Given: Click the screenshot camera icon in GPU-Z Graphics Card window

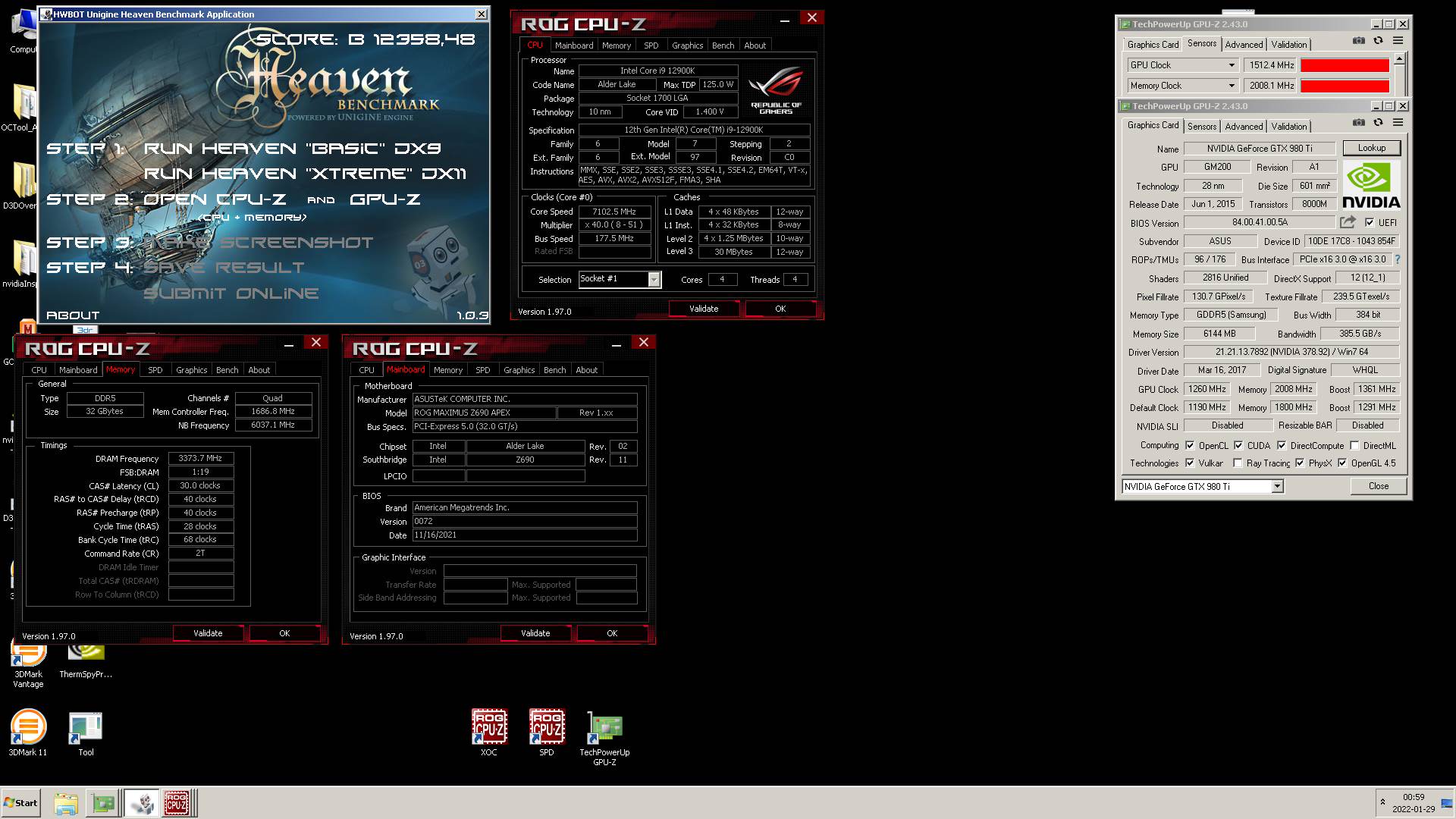Looking at the screenshot, I should point(1359,123).
